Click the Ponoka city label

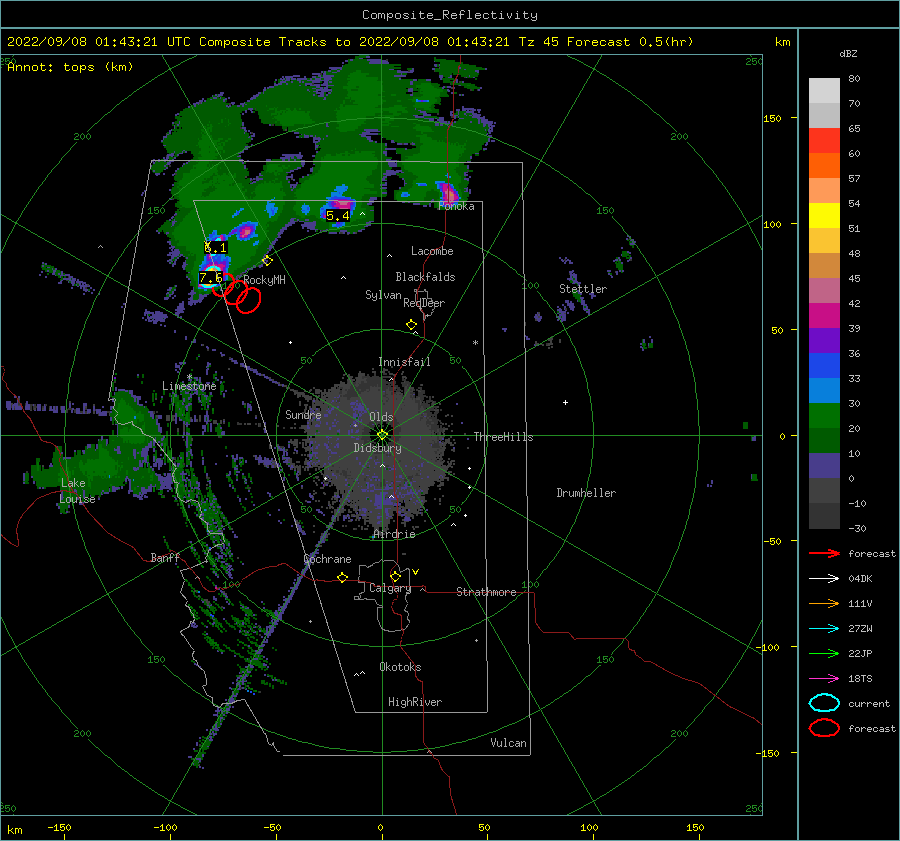coord(456,206)
